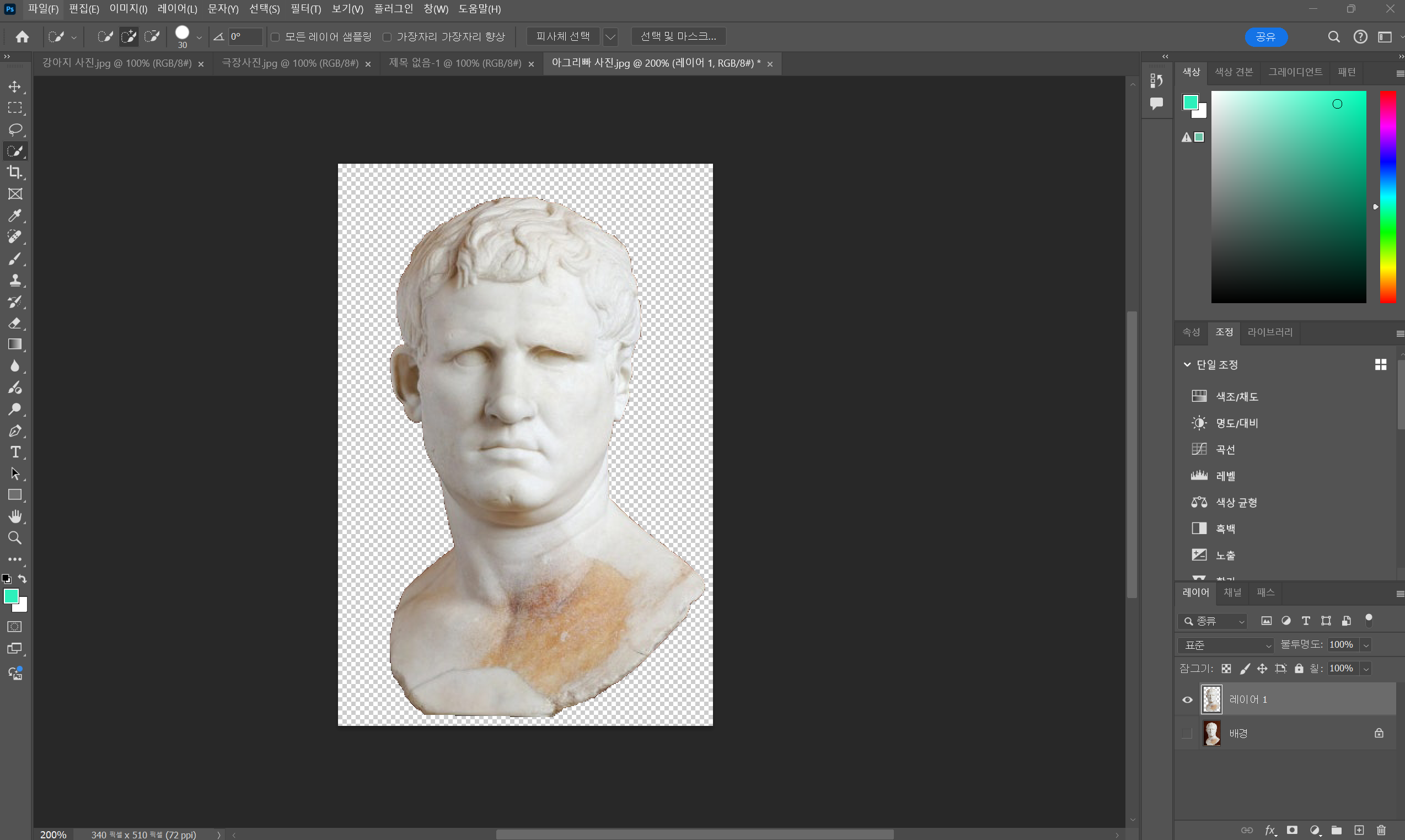Screen dimensions: 1405x840
Task: Enable the 모든 레이어 샘플링 checkbox
Action: [x=275, y=37]
